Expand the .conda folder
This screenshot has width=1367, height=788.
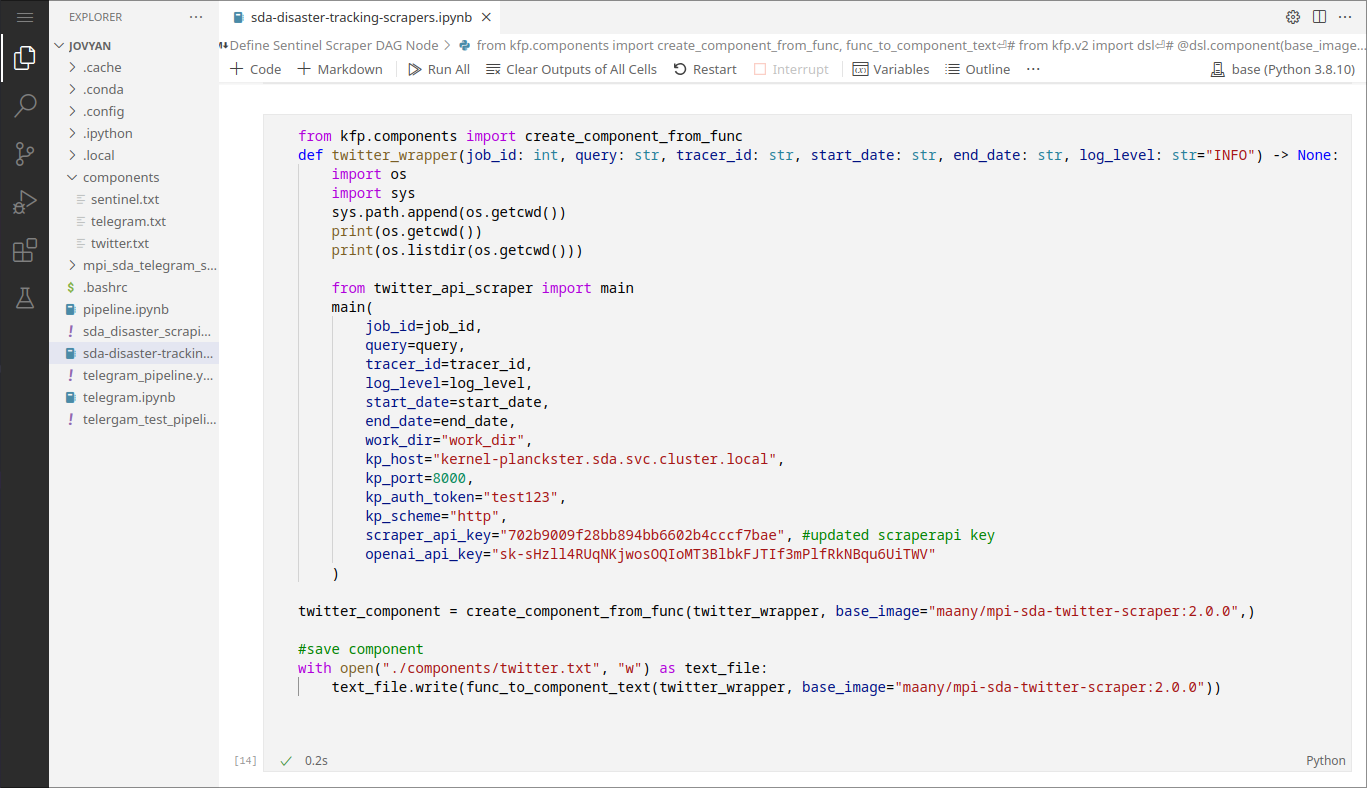coord(134,89)
